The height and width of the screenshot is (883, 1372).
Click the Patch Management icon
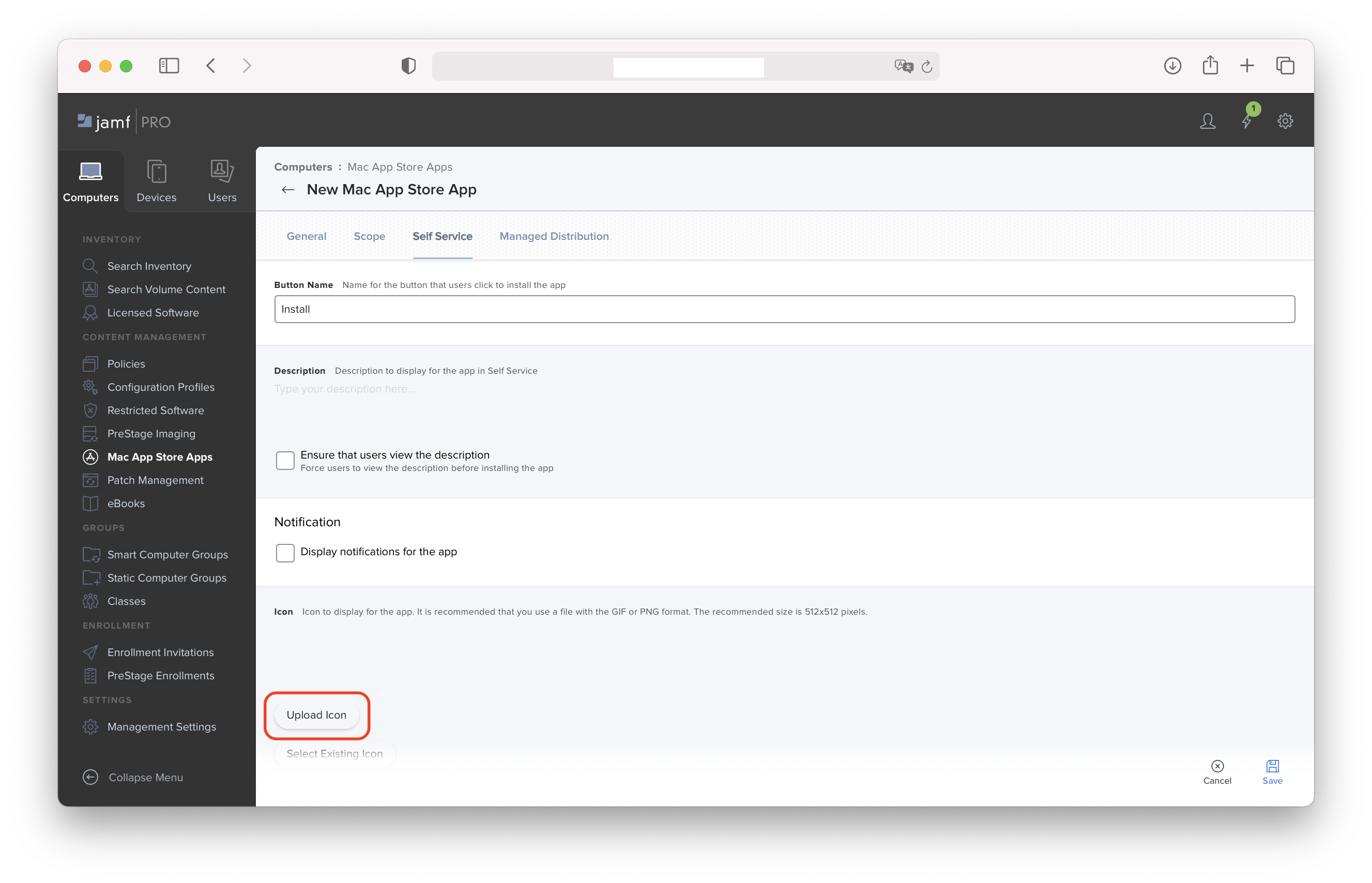pos(92,480)
